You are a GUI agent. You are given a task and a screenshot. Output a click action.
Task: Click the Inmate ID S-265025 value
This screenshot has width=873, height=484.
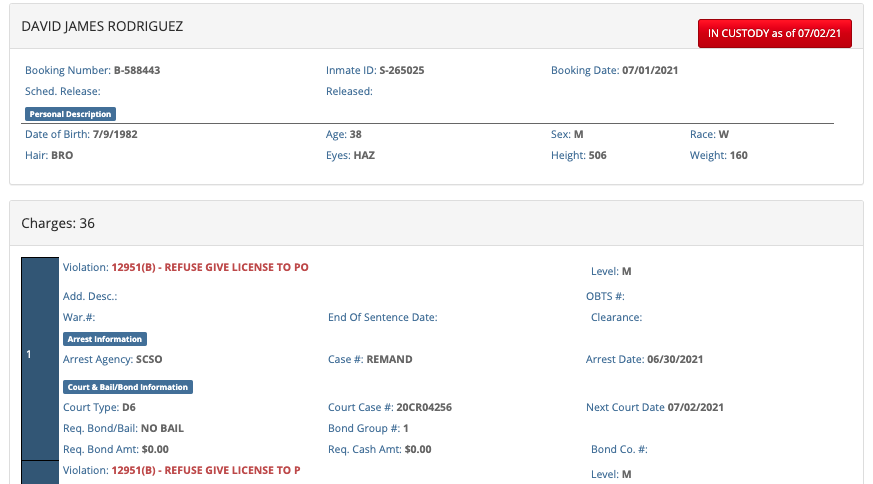[x=401, y=70]
